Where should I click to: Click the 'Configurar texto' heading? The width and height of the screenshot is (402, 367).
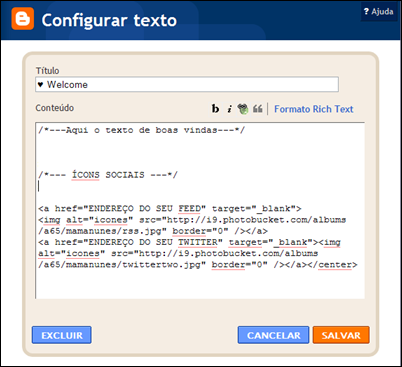pyautogui.click(x=109, y=20)
